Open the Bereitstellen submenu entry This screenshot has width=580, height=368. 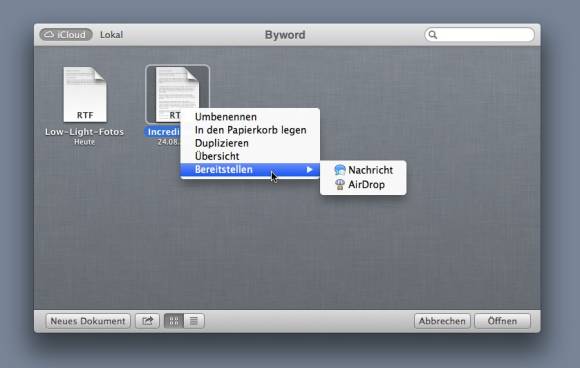pos(250,170)
